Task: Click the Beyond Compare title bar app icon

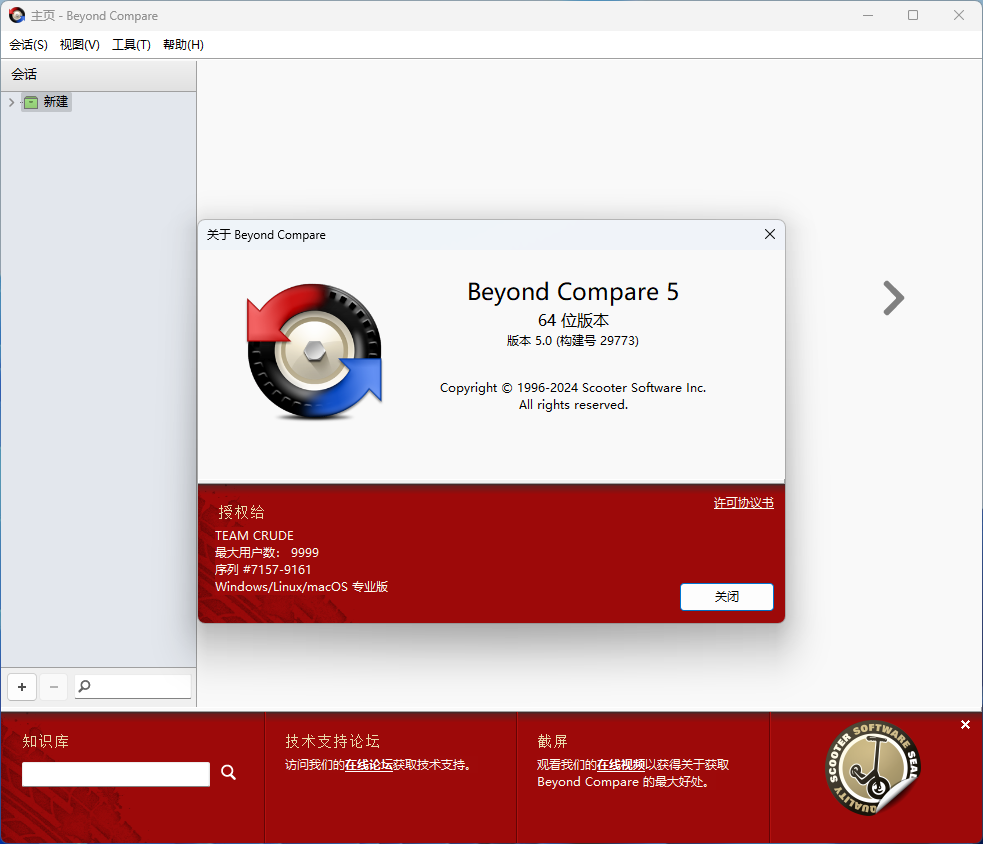Action: pos(17,15)
